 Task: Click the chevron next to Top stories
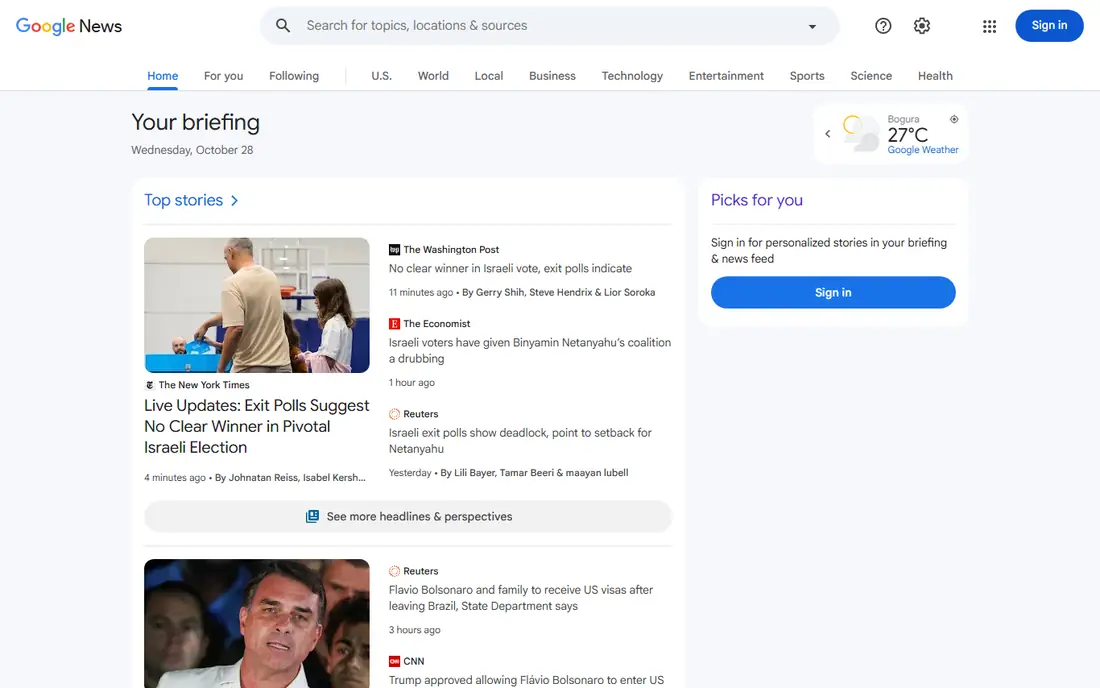click(x=234, y=201)
